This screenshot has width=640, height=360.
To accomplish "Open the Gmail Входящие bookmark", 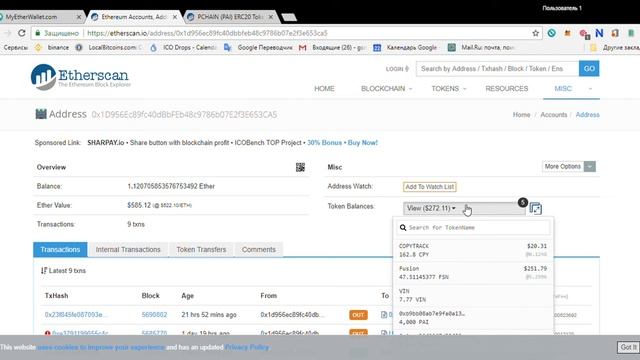I will pyautogui.click(x=332, y=47).
